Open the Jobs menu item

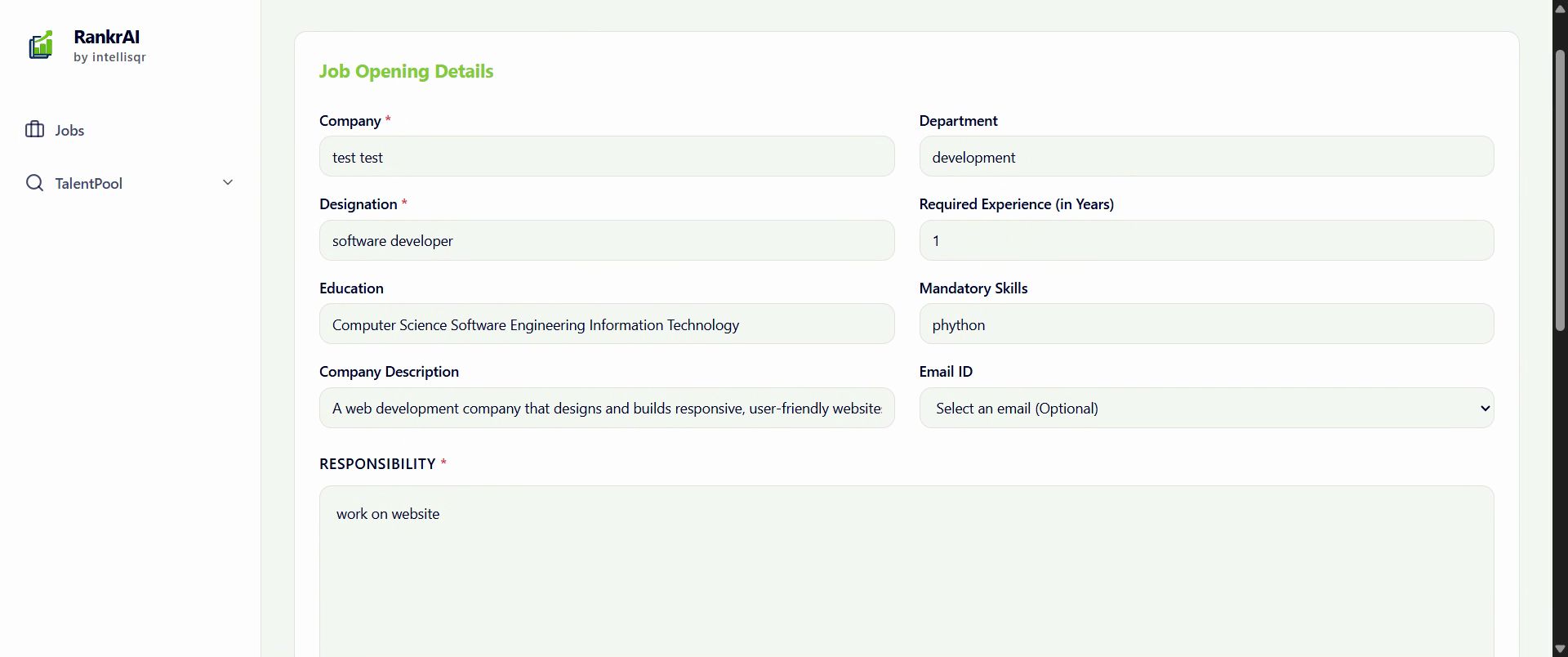coord(69,131)
